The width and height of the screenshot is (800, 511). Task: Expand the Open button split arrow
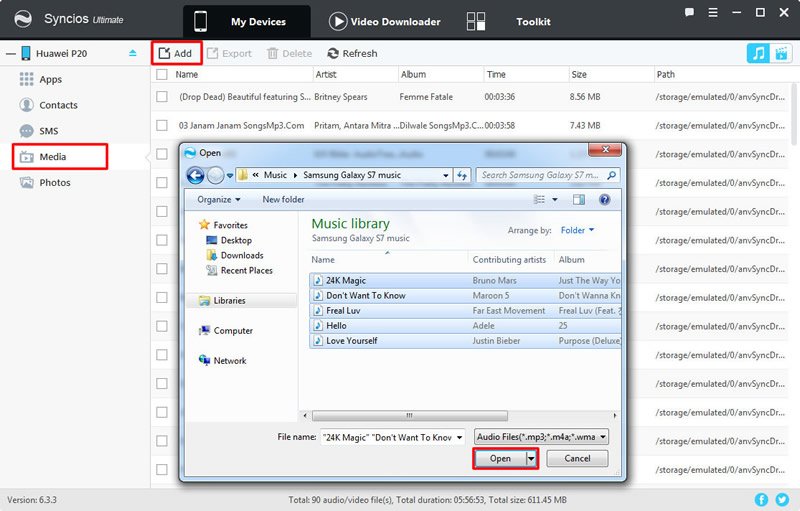pos(531,458)
